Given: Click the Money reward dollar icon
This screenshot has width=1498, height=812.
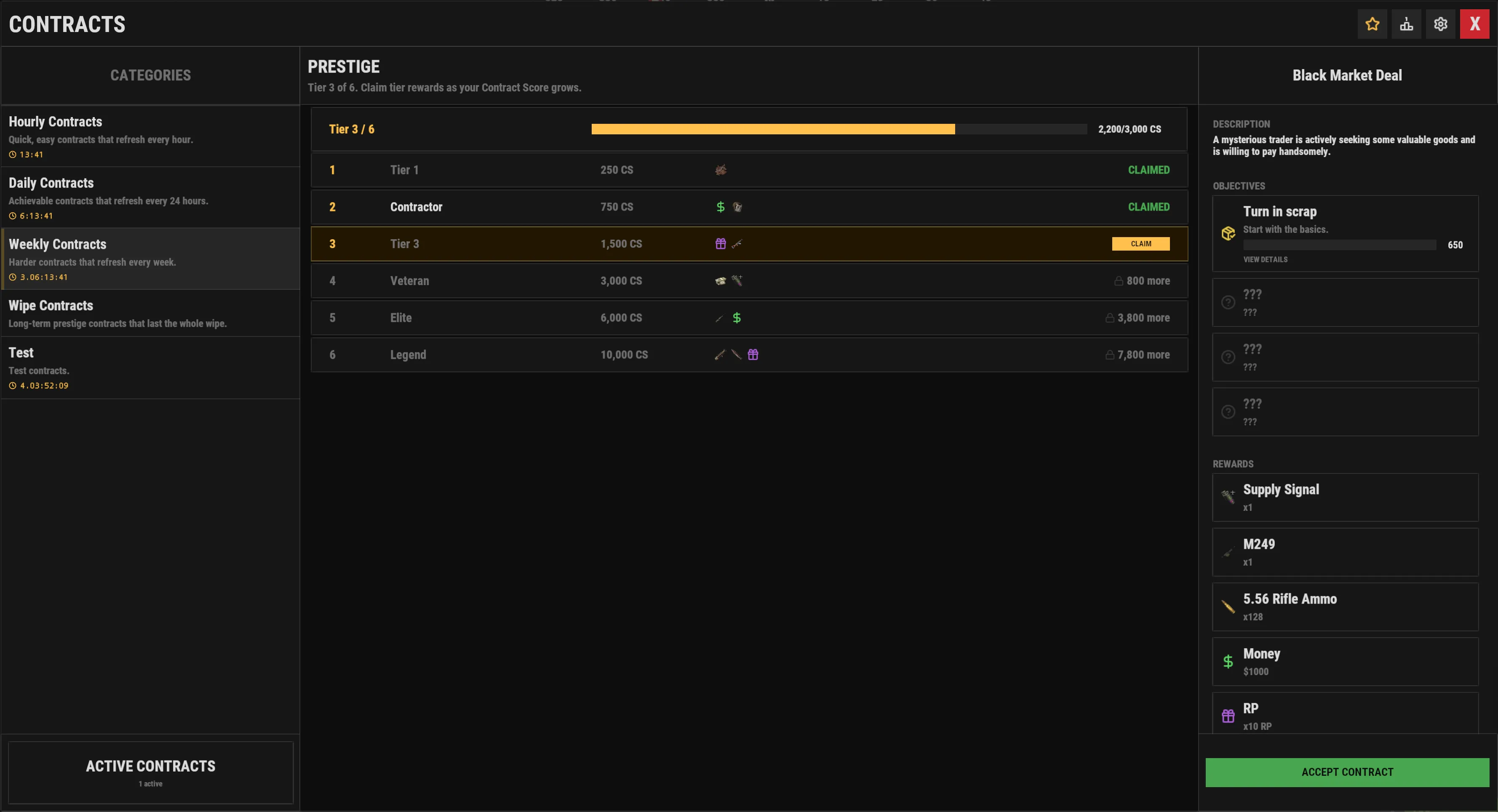Looking at the screenshot, I should 1228,661.
